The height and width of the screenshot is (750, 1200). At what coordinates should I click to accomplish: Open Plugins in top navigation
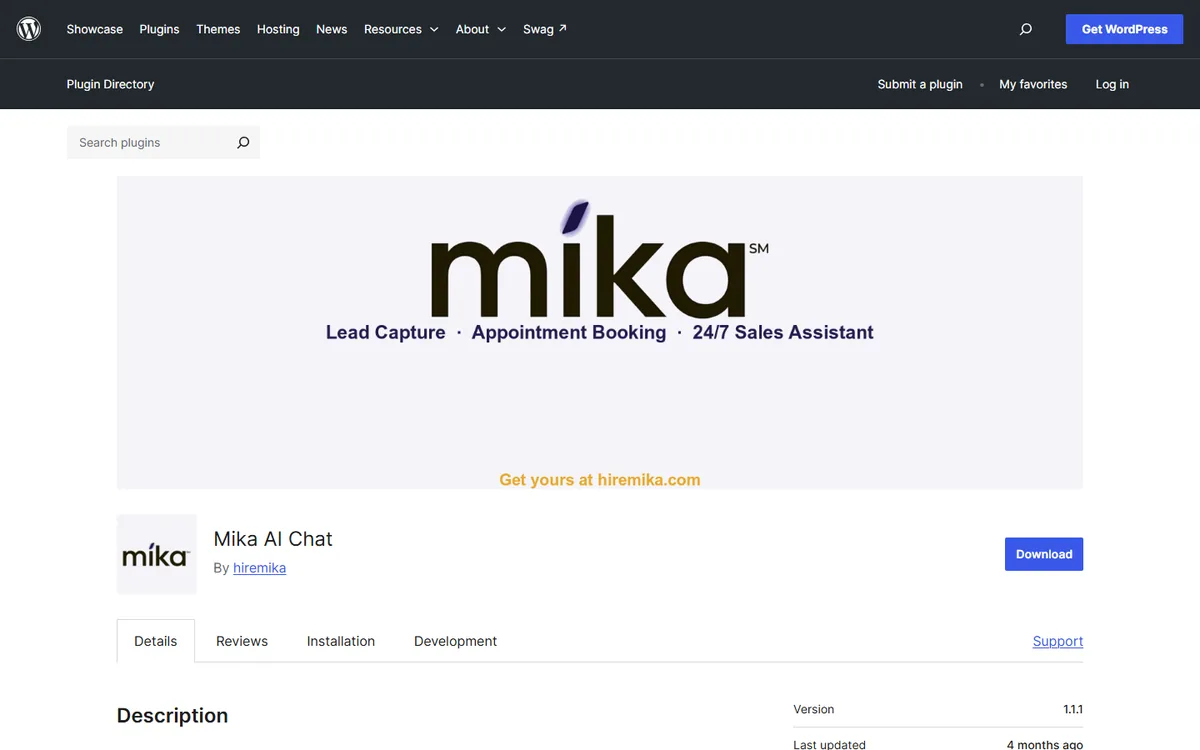click(159, 29)
